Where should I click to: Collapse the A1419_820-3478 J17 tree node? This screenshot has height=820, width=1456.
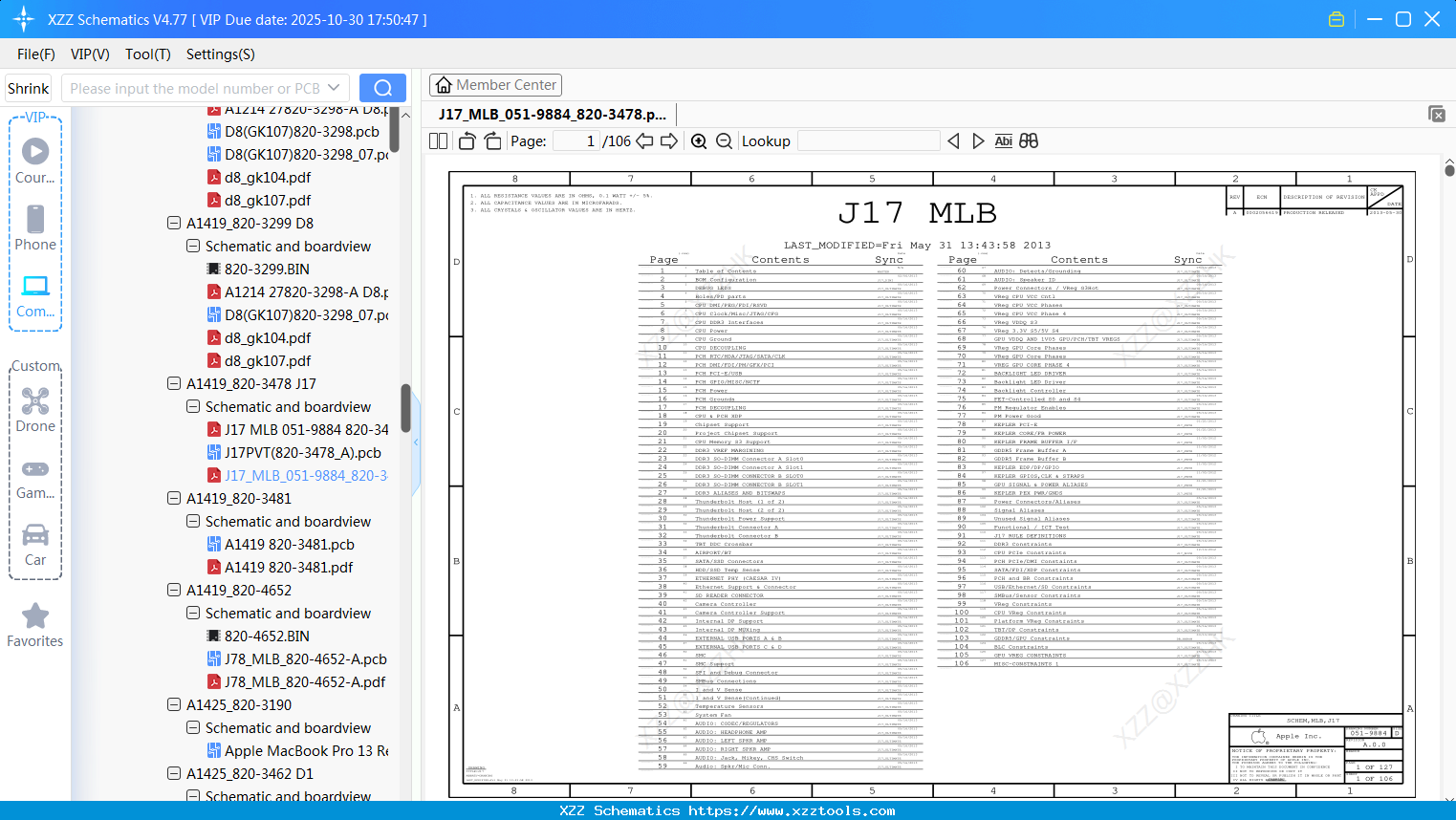pos(174,383)
